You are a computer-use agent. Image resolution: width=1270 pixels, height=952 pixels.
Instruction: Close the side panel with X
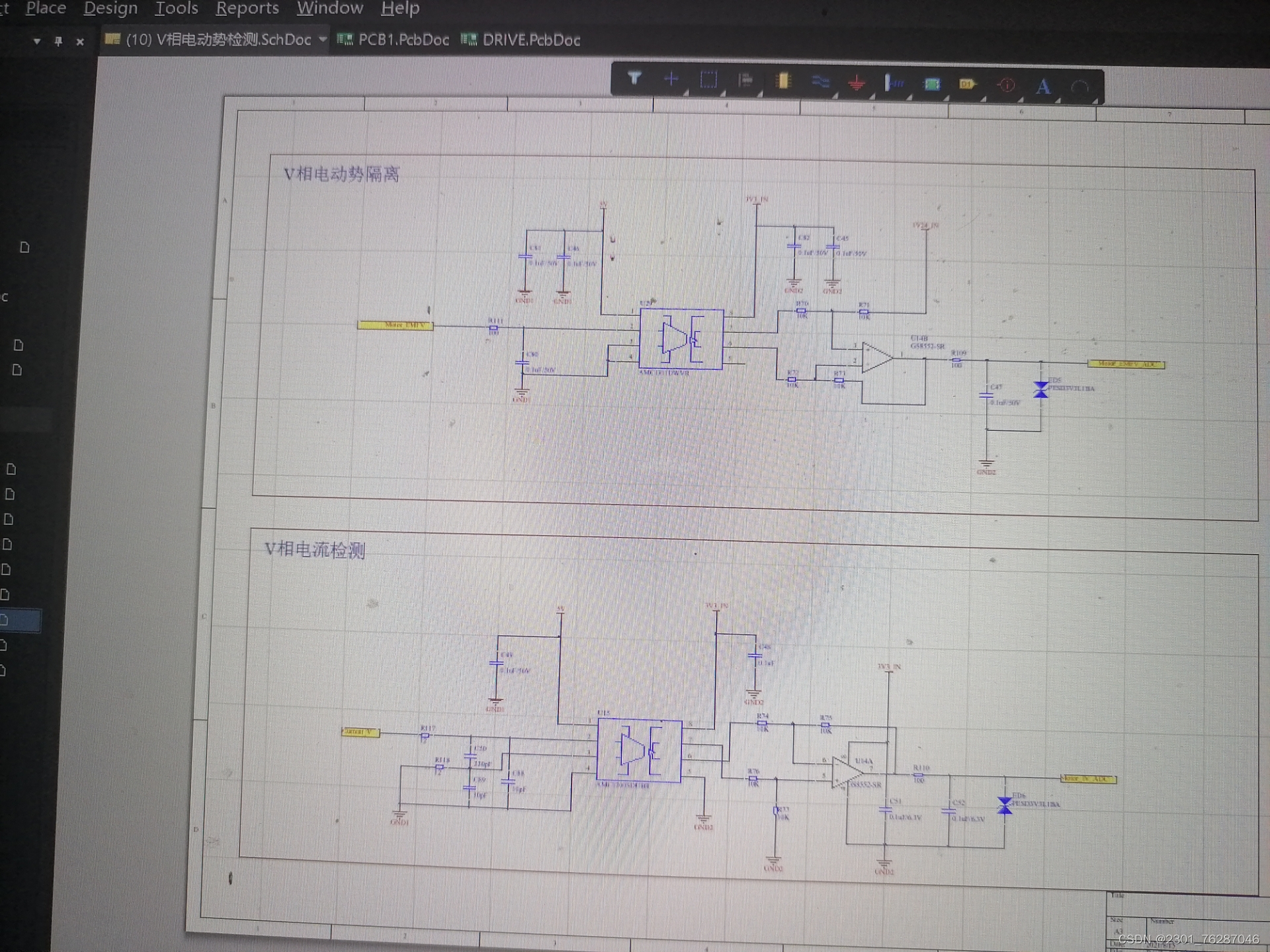coord(80,42)
